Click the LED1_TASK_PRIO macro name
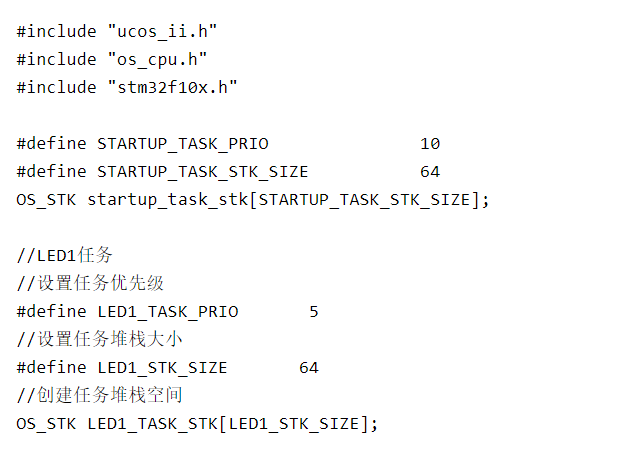Screen dimensions: 628x461 (x=168, y=312)
